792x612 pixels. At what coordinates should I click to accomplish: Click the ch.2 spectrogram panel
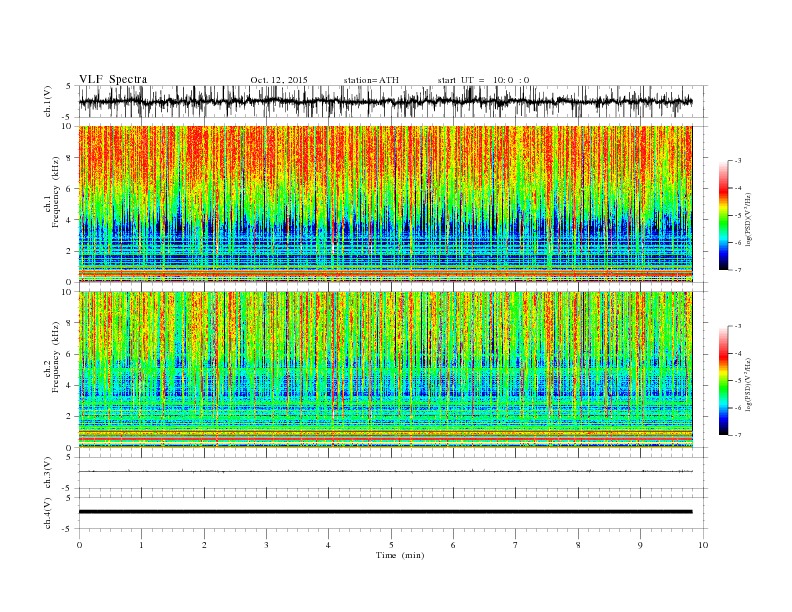(x=385, y=370)
